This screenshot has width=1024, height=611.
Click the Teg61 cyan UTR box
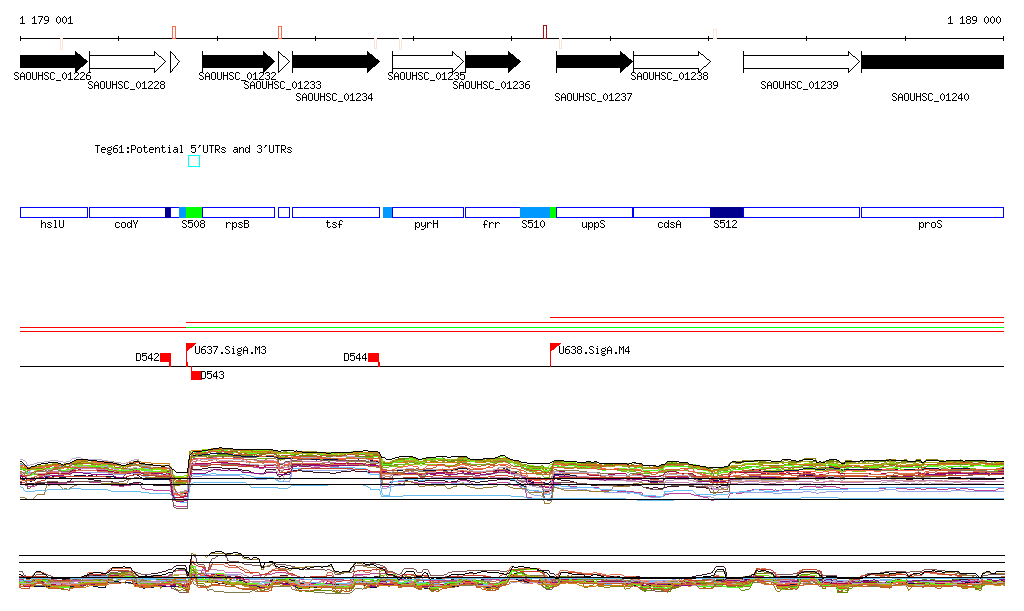point(194,161)
